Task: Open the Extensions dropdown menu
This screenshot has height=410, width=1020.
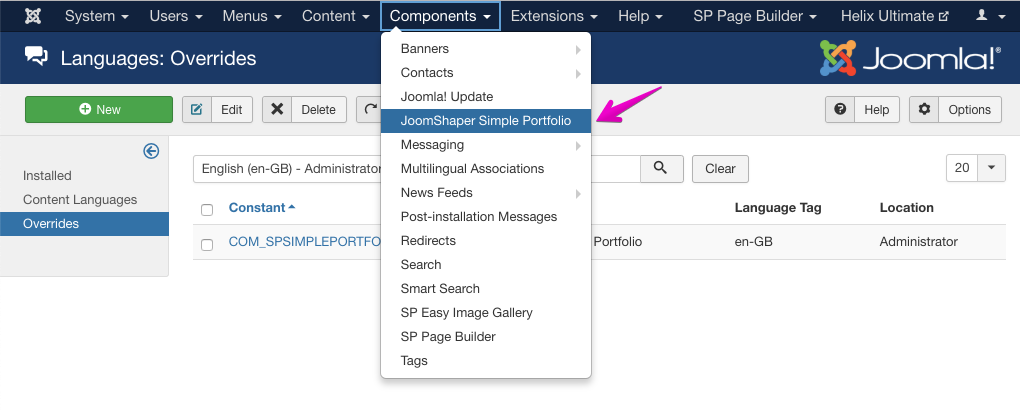Action: click(x=554, y=16)
